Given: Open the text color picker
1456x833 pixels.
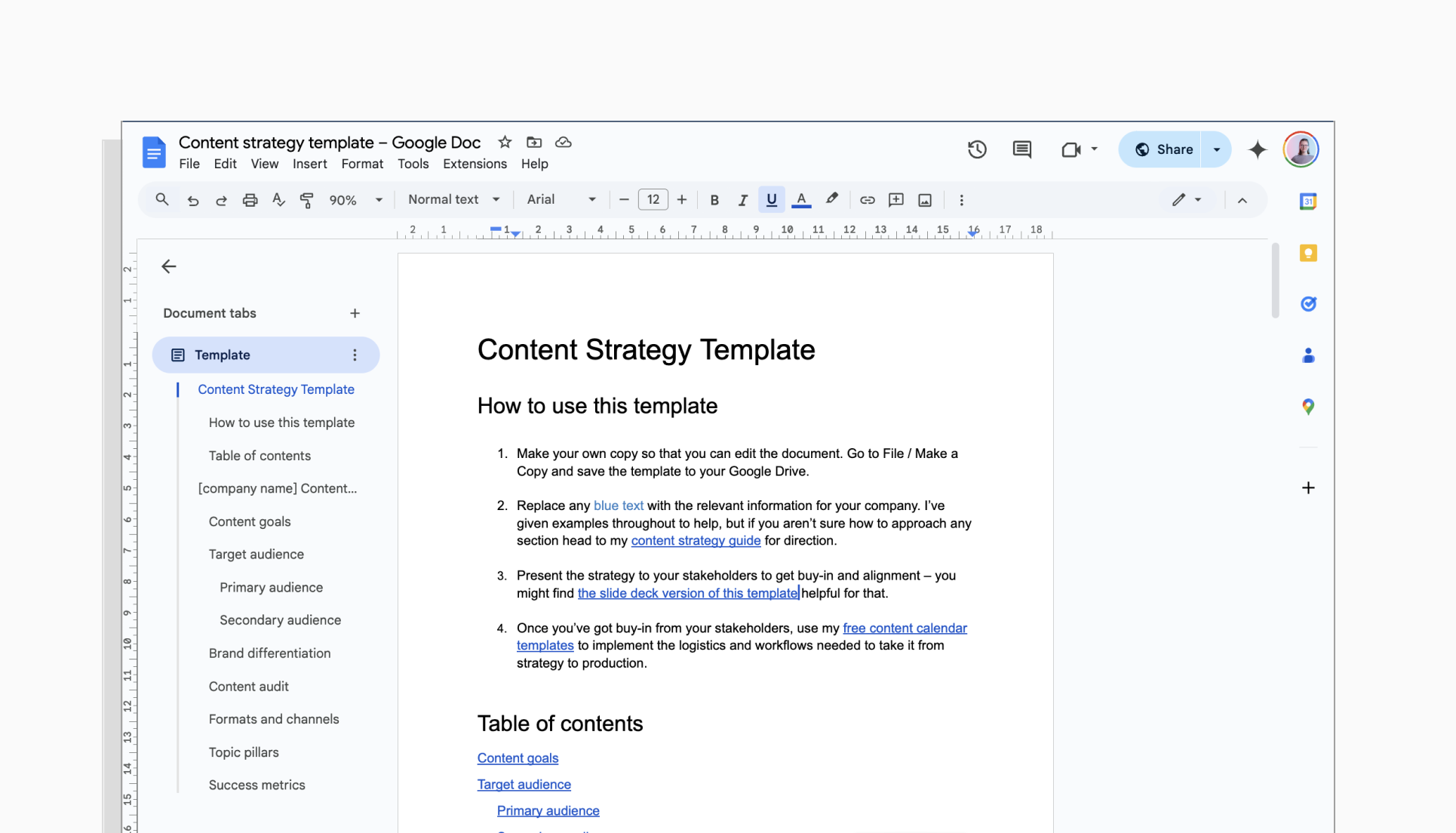Looking at the screenshot, I should point(801,199).
